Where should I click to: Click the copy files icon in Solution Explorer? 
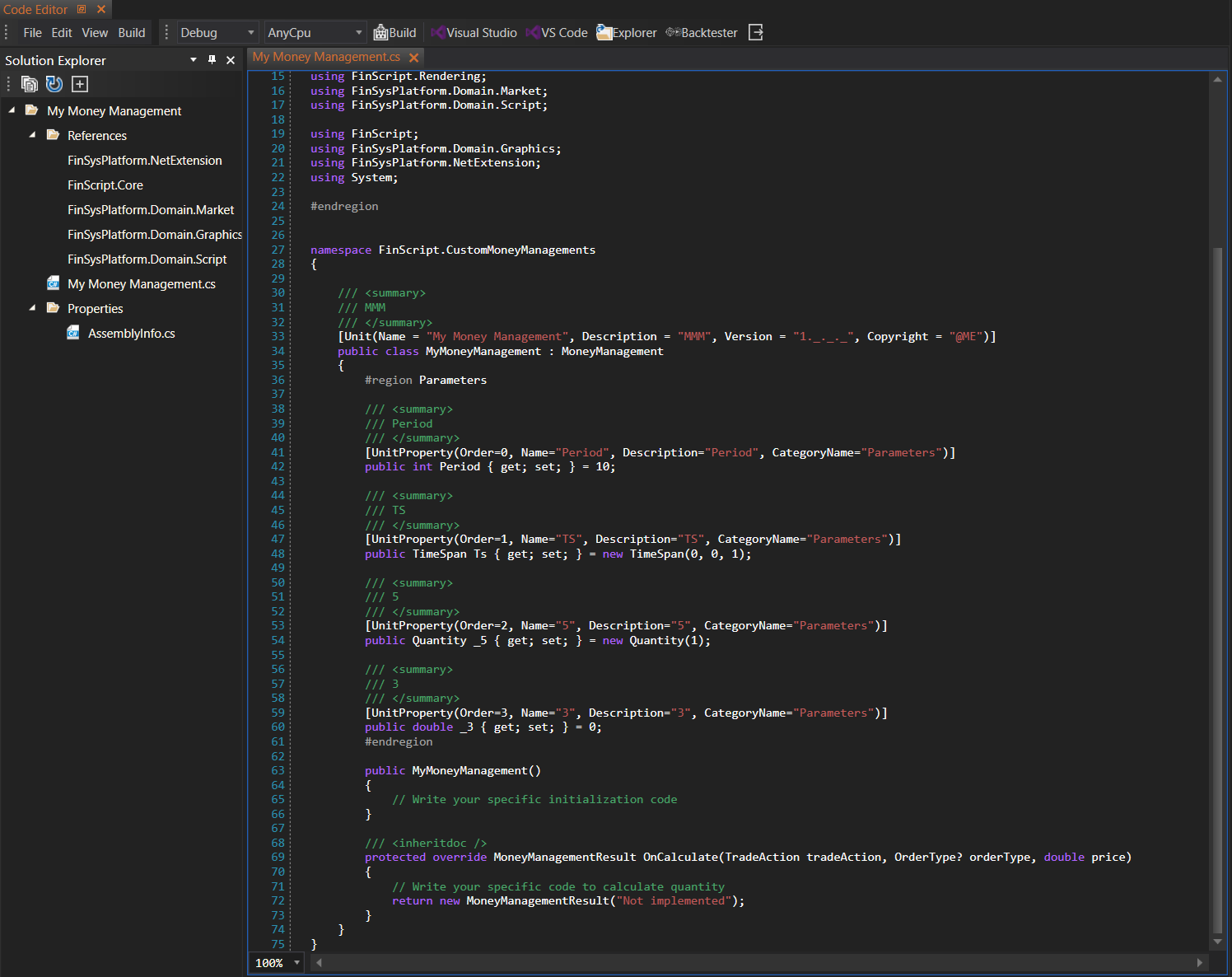[30, 84]
